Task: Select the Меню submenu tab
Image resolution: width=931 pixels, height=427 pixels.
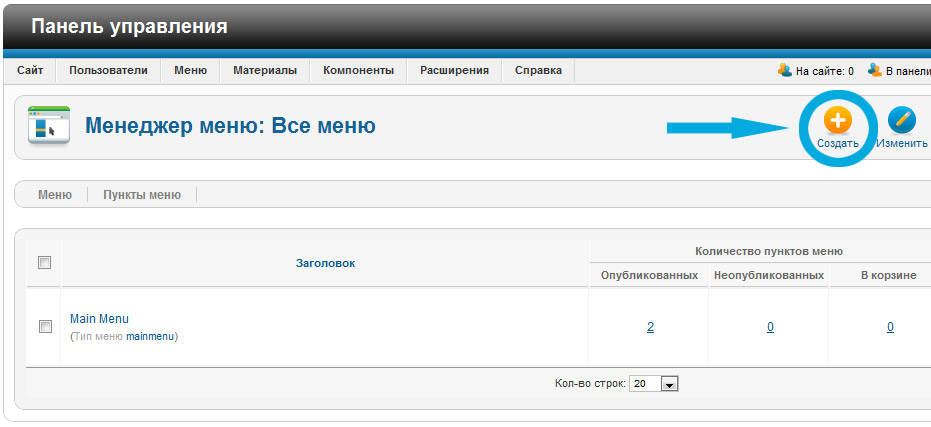Action: (55, 195)
